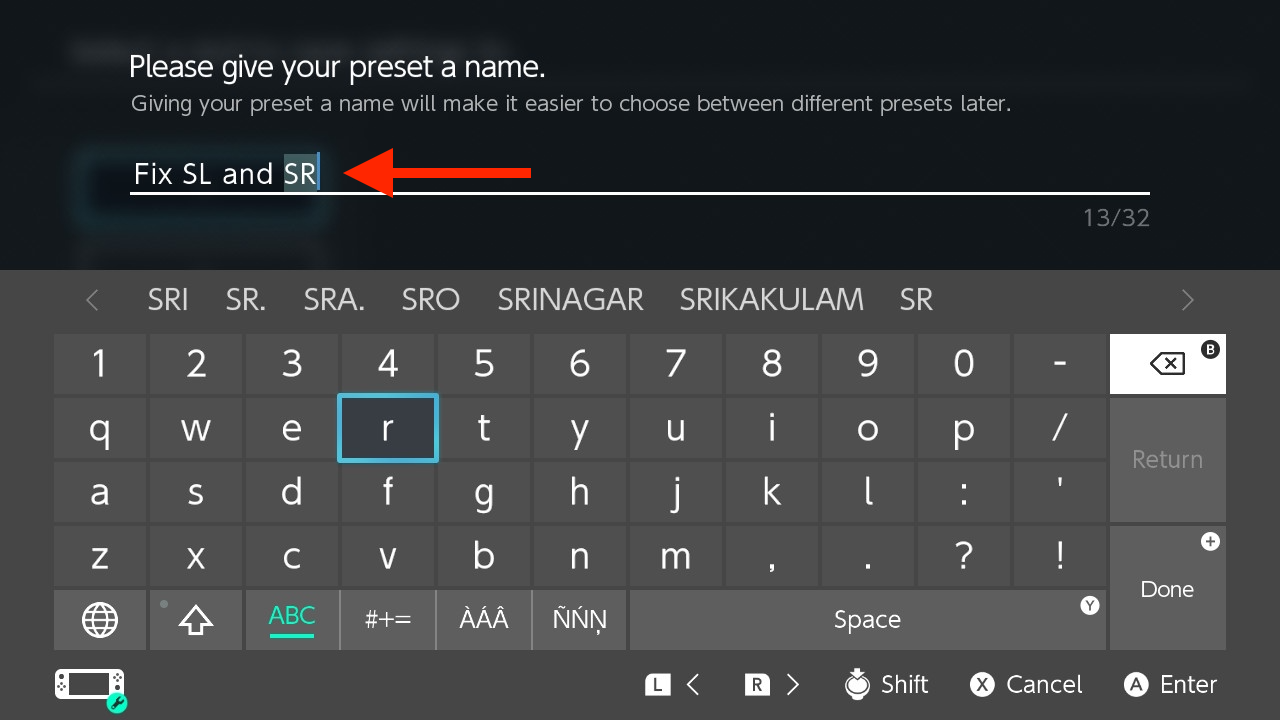Switch to the #+= symbols tab
Viewport: 1280px width, 720px height.
pyautogui.click(x=388, y=620)
